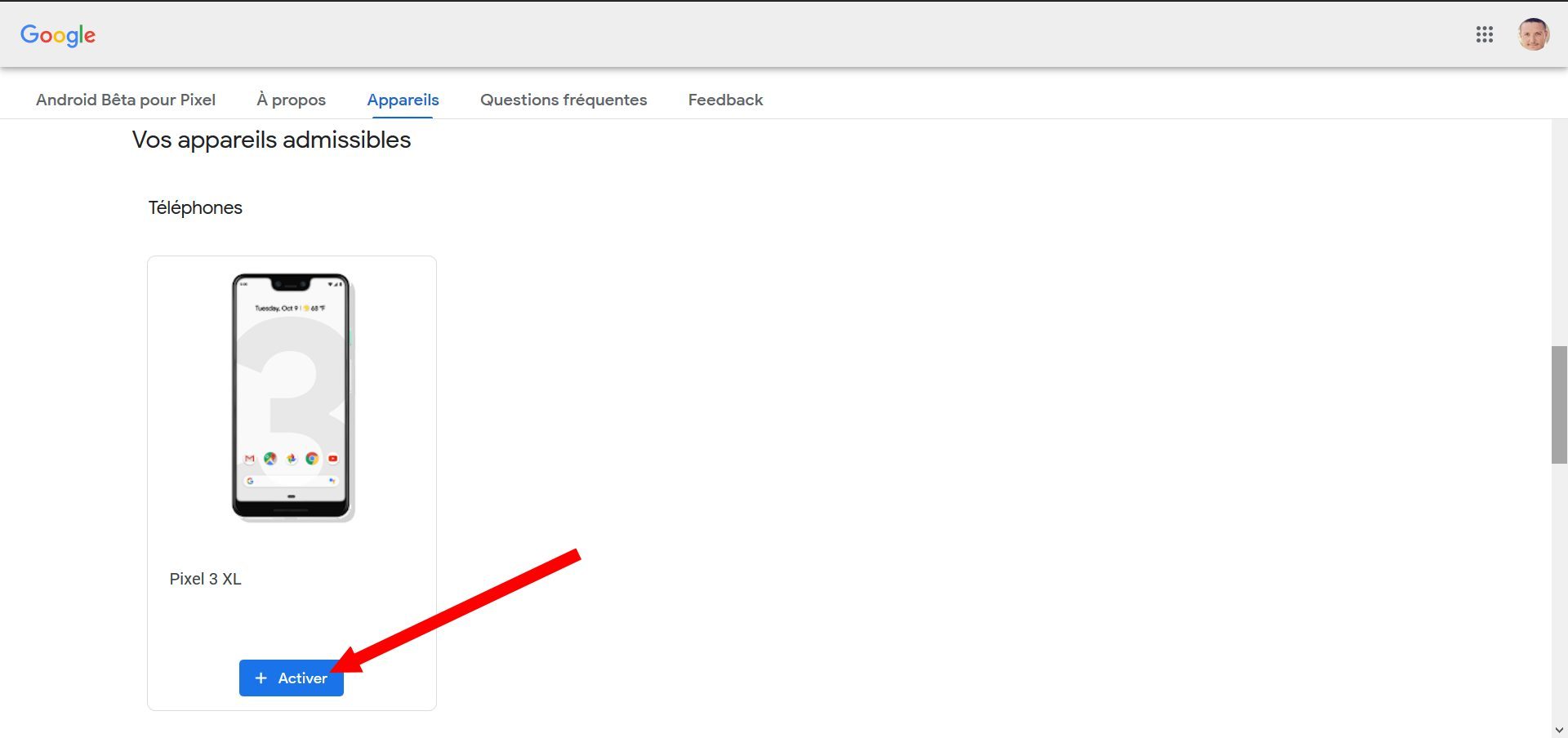
Task: Click the Google logo
Action: 58,35
